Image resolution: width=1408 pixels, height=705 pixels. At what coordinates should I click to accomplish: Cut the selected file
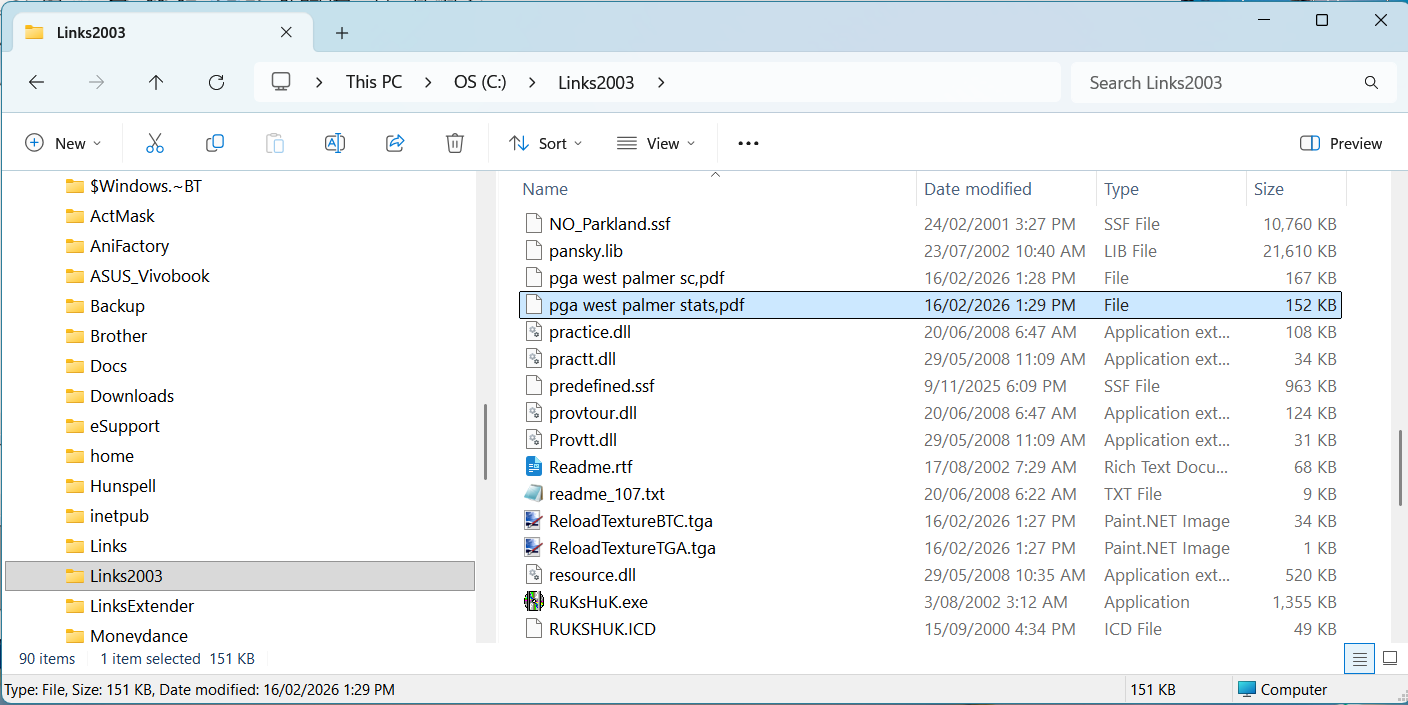point(155,143)
